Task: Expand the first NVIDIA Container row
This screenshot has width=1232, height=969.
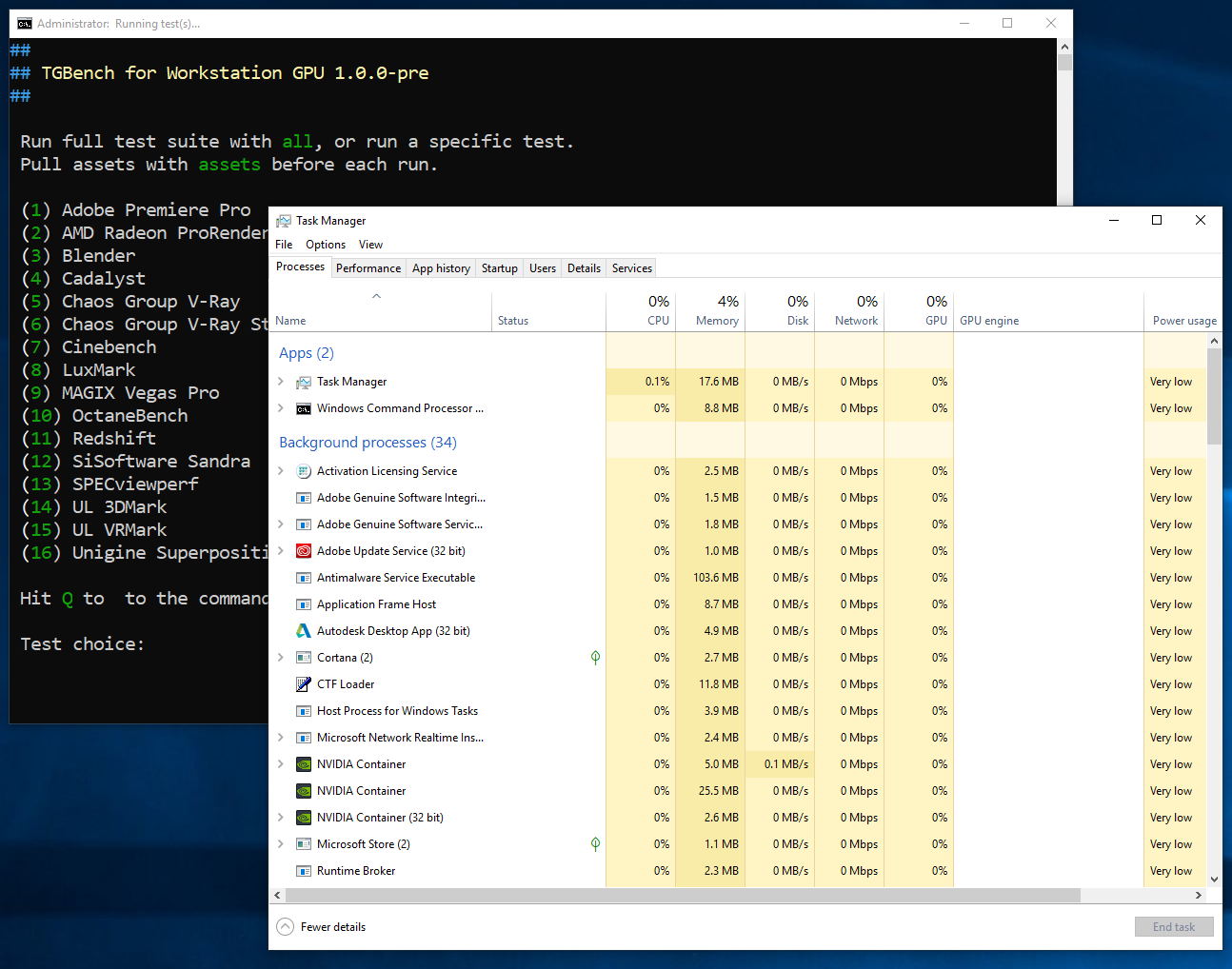Action: [281, 764]
